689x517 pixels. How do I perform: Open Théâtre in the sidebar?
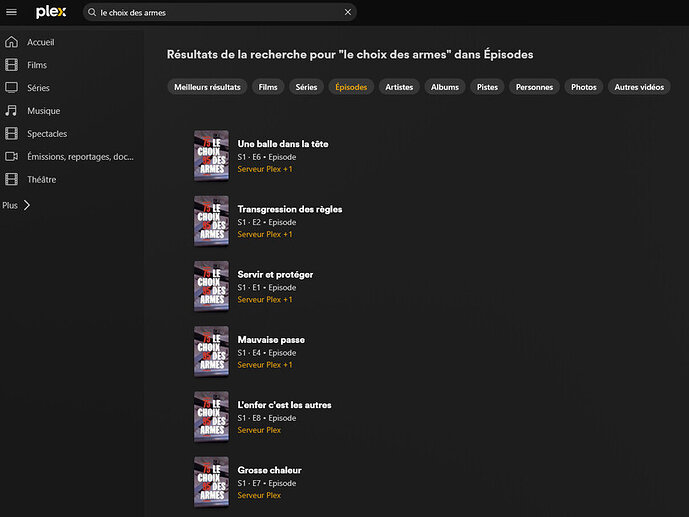pos(41,179)
